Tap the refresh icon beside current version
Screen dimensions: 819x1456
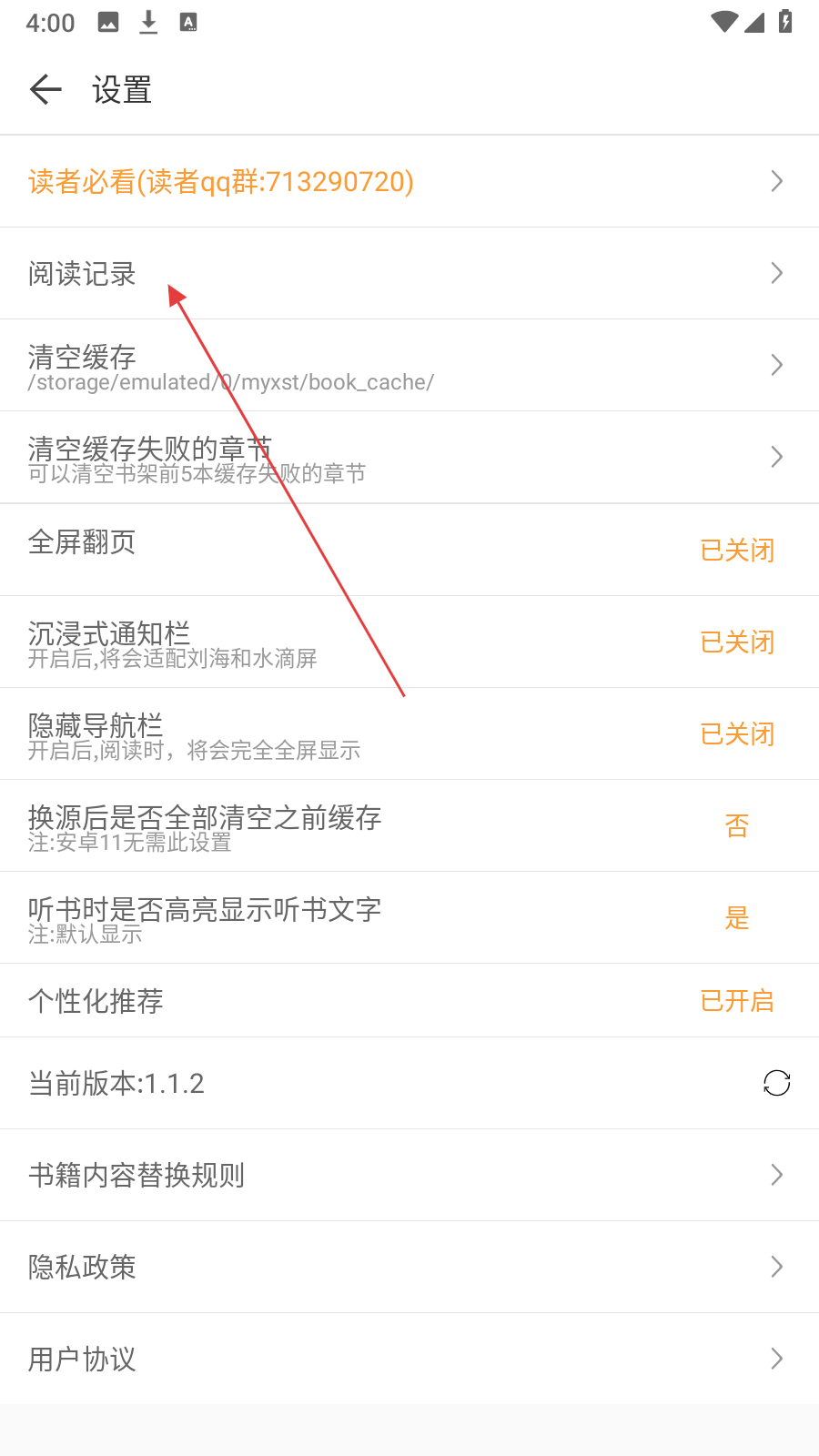pyautogui.click(x=776, y=1083)
